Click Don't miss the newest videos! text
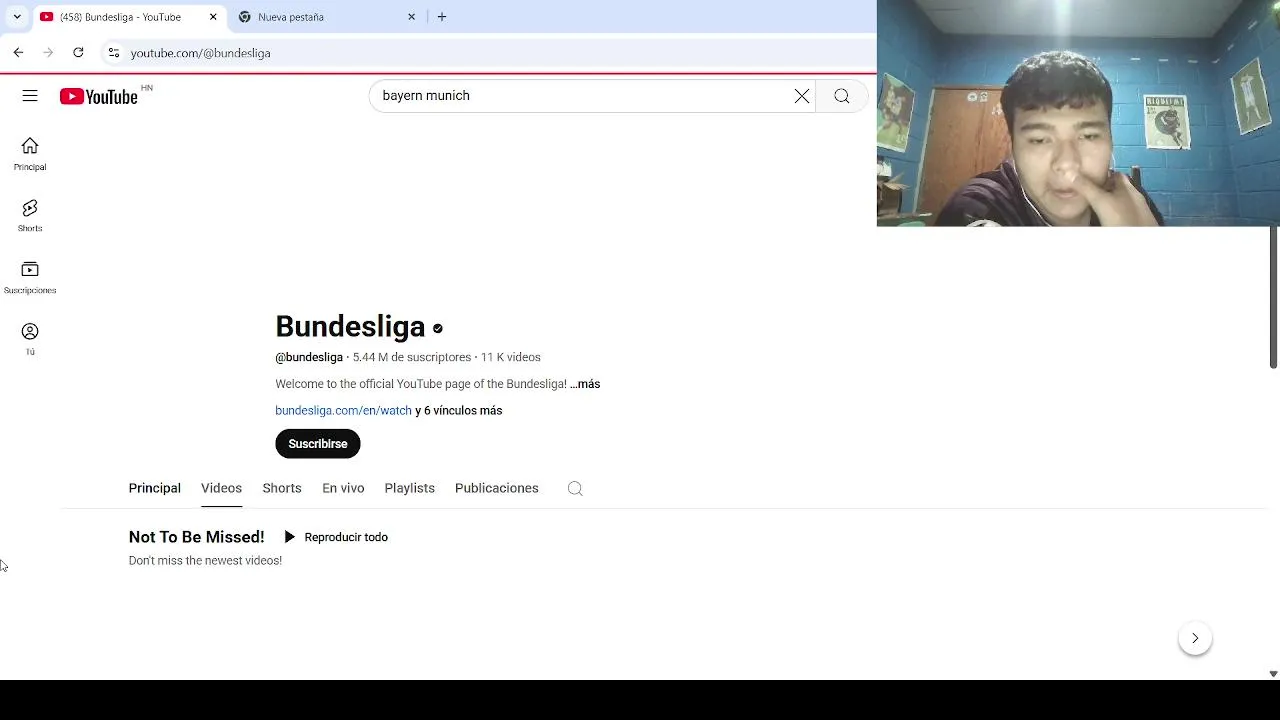 click(x=205, y=561)
